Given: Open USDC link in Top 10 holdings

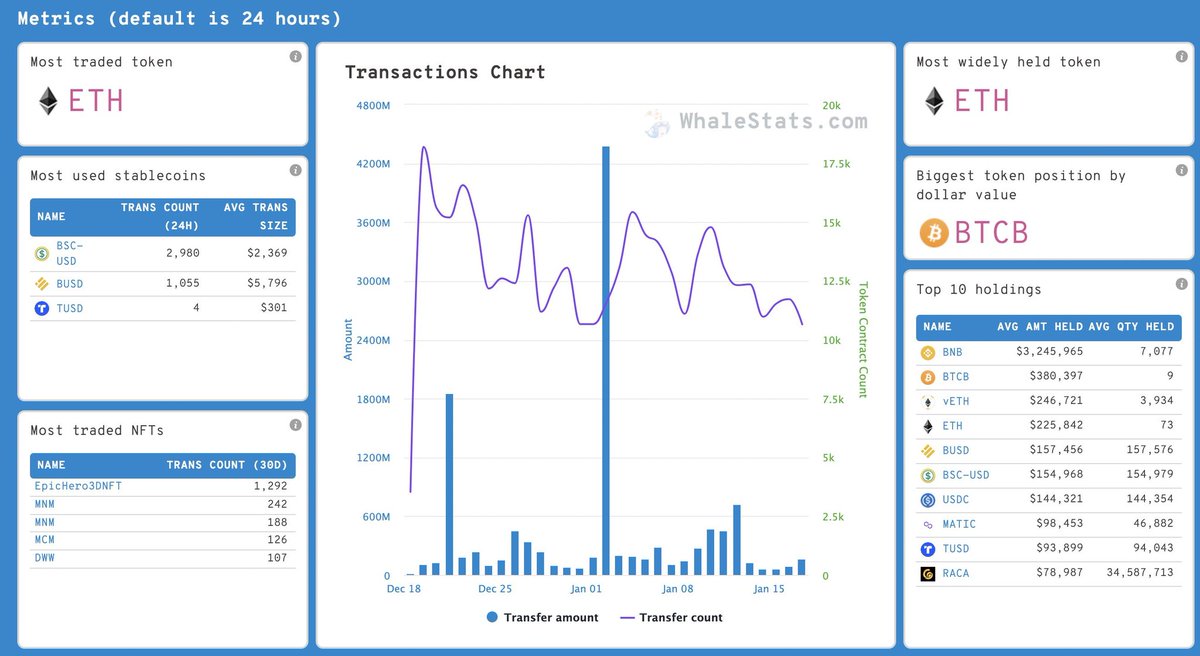Looking at the screenshot, I should (x=956, y=499).
